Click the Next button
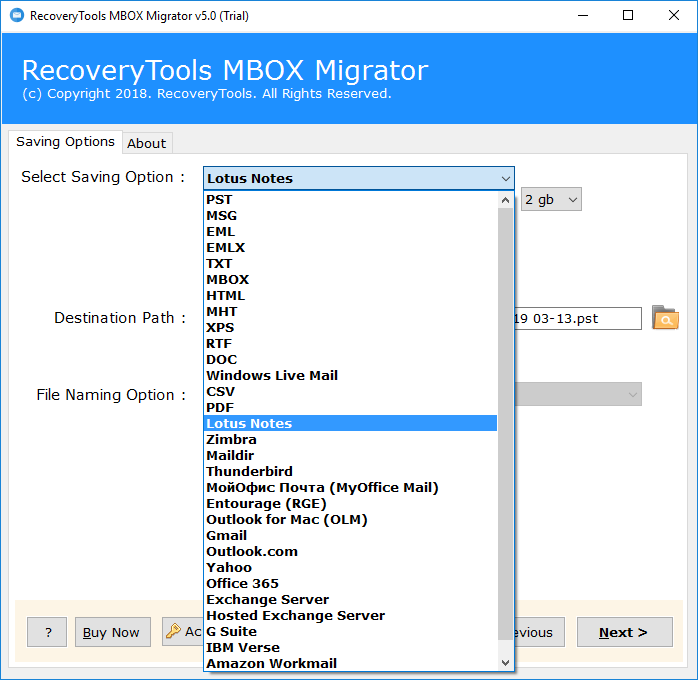This screenshot has width=698, height=680. coord(625,632)
